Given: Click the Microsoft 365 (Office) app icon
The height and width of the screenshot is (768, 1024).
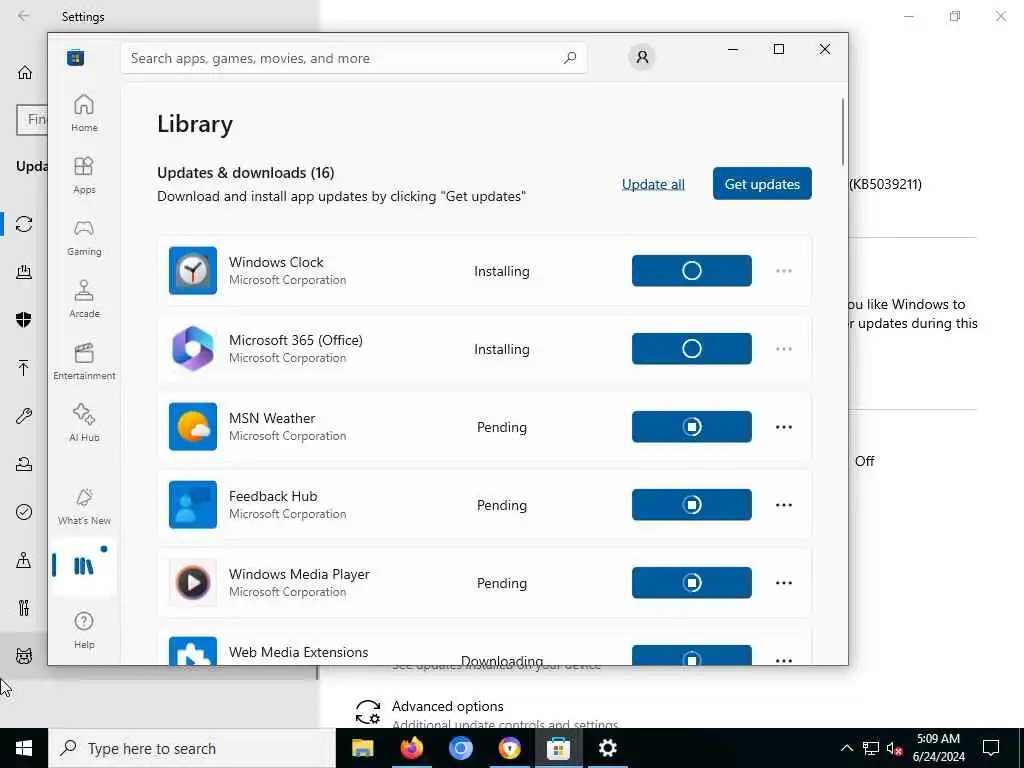Looking at the screenshot, I should tap(193, 349).
